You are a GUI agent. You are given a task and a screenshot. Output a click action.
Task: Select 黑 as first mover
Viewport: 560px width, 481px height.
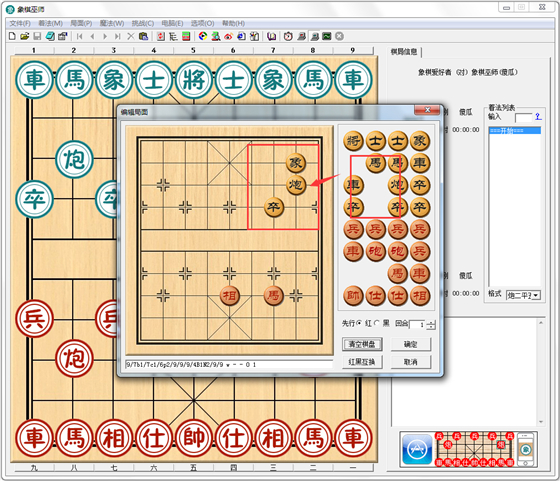click(377, 323)
